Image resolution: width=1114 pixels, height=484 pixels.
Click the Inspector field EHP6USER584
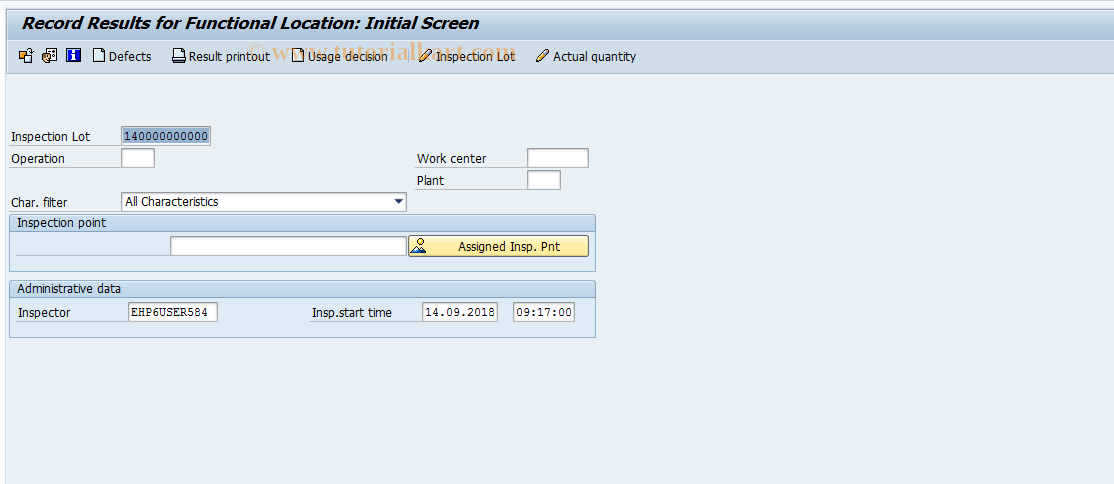point(173,312)
